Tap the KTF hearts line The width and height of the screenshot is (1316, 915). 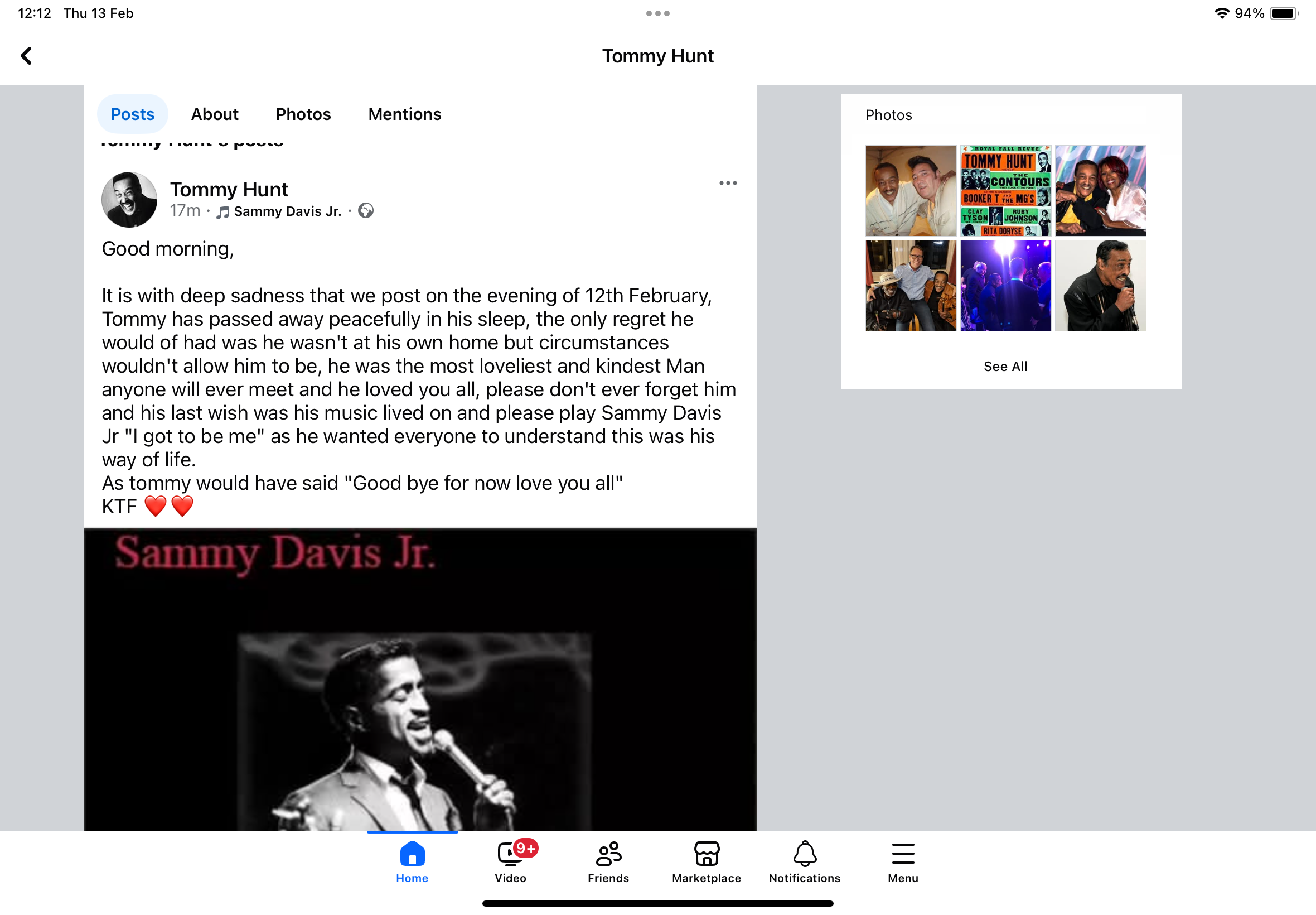click(x=148, y=506)
